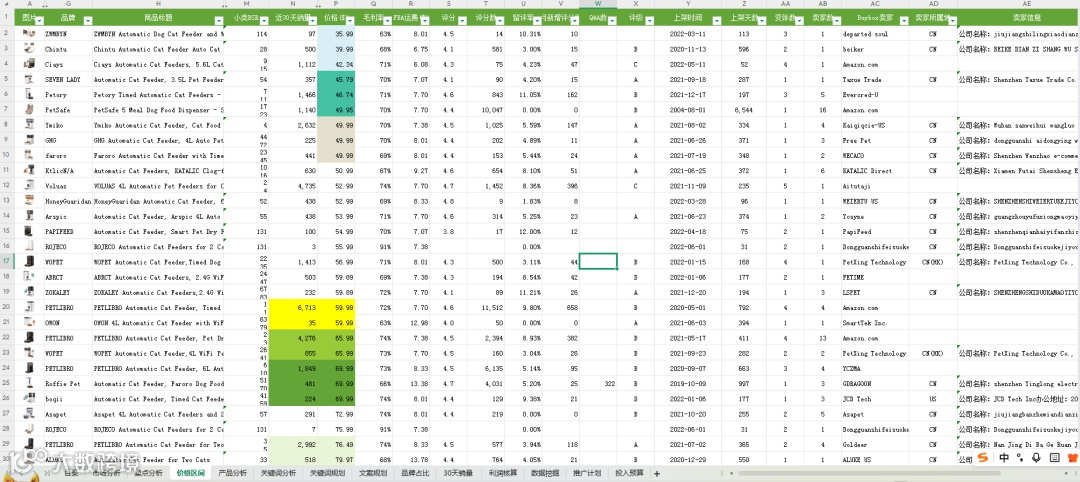Open the 上架天数 column filter dropdown
This screenshot has width=1080, height=482.
tap(760, 21)
